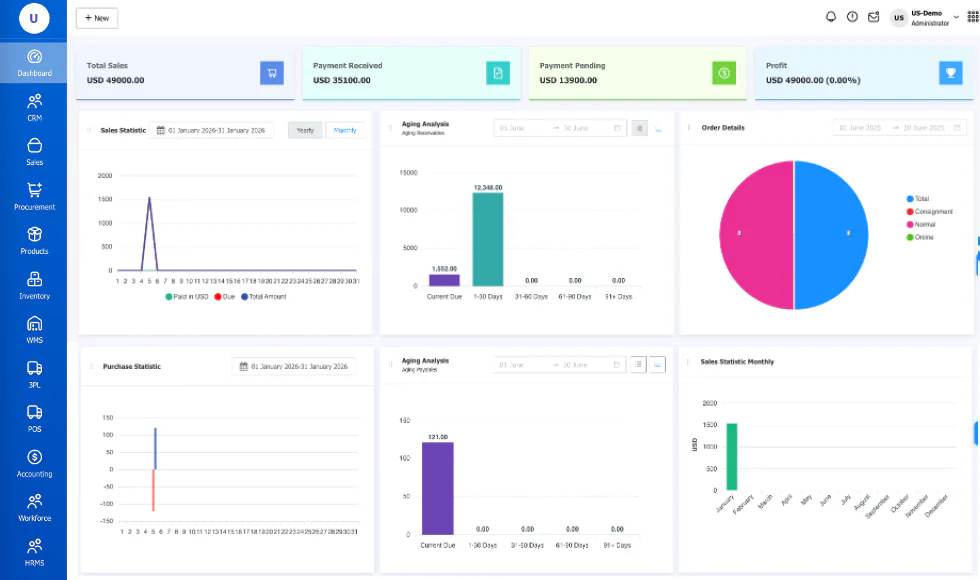This screenshot has width=980, height=580.
Task: Open the Accounting module
Action: 34,464
